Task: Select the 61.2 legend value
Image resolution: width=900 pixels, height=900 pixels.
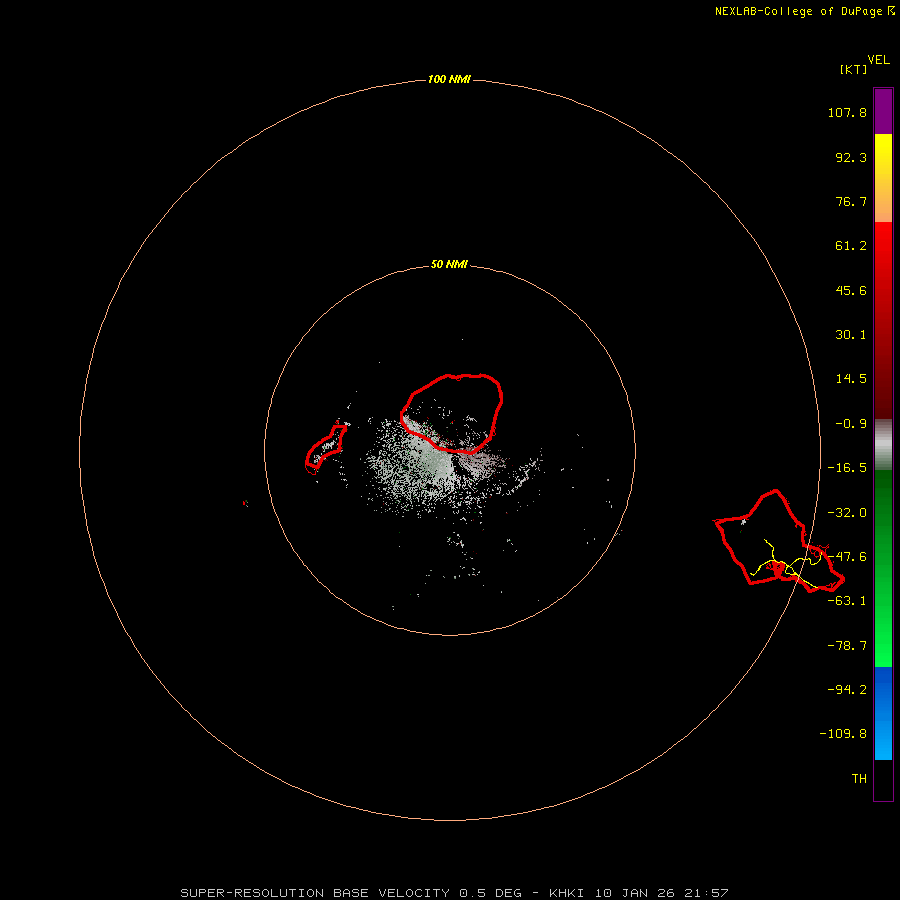Action: (x=851, y=246)
